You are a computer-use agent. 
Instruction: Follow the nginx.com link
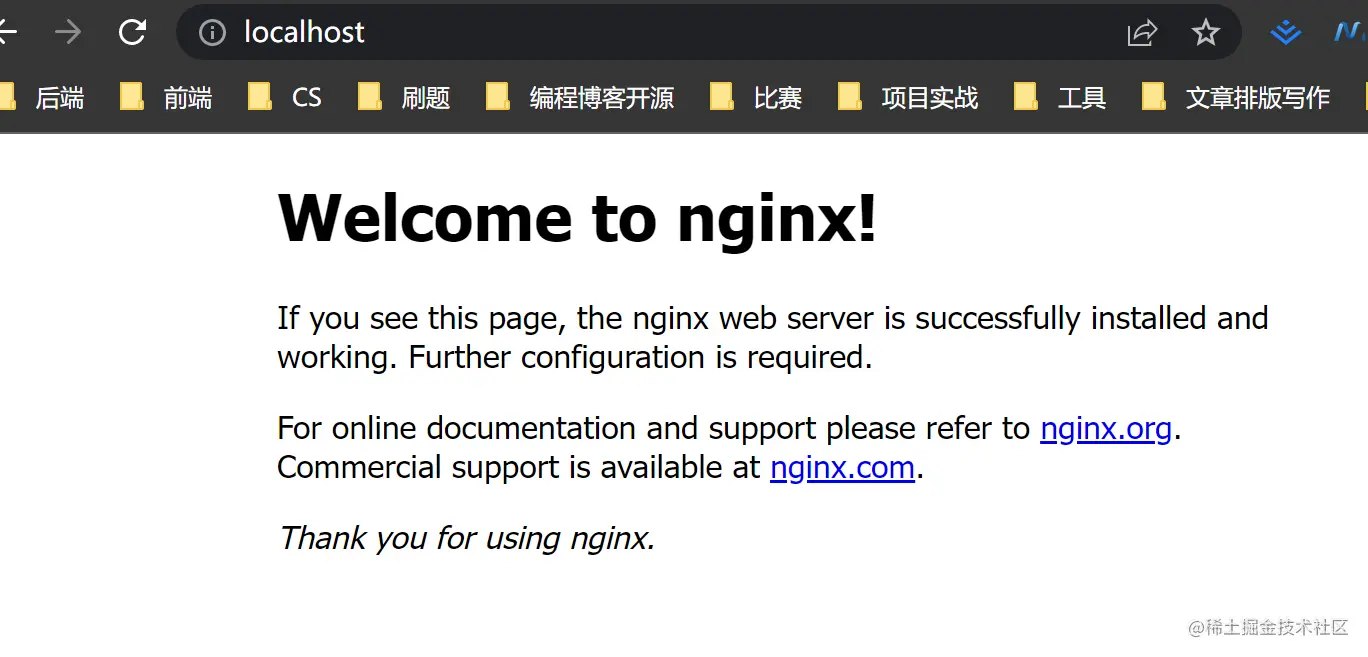pyautogui.click(x=842, y=468)
